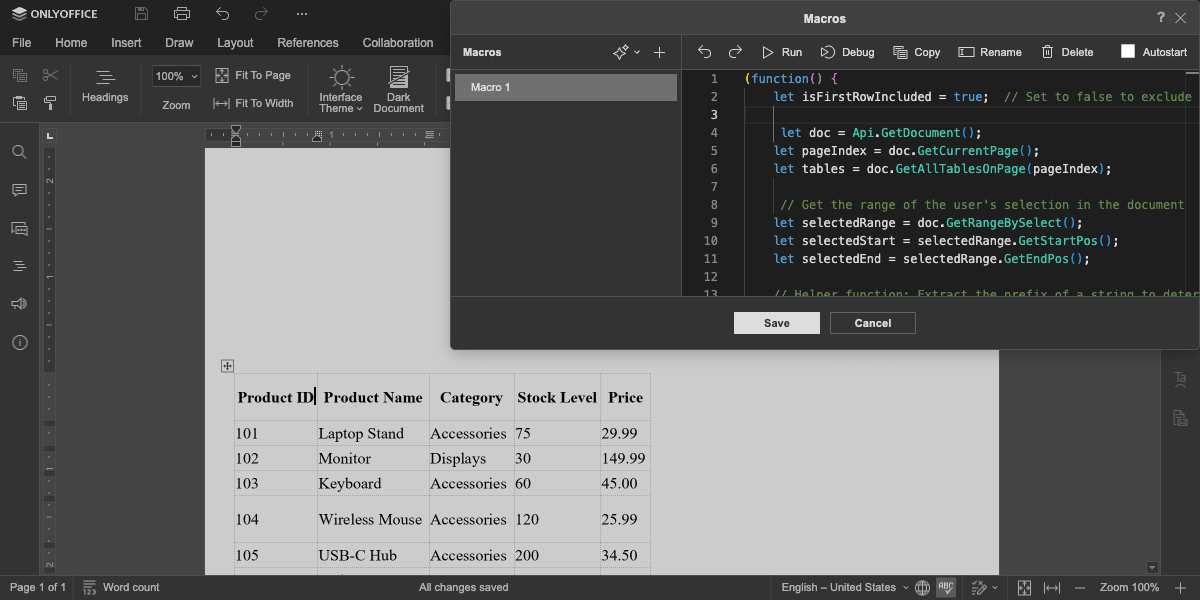The height and width of the screenshot is (600, 1200).
Task: Open Chat panel in left sidebar
Action: click(19, 228)
